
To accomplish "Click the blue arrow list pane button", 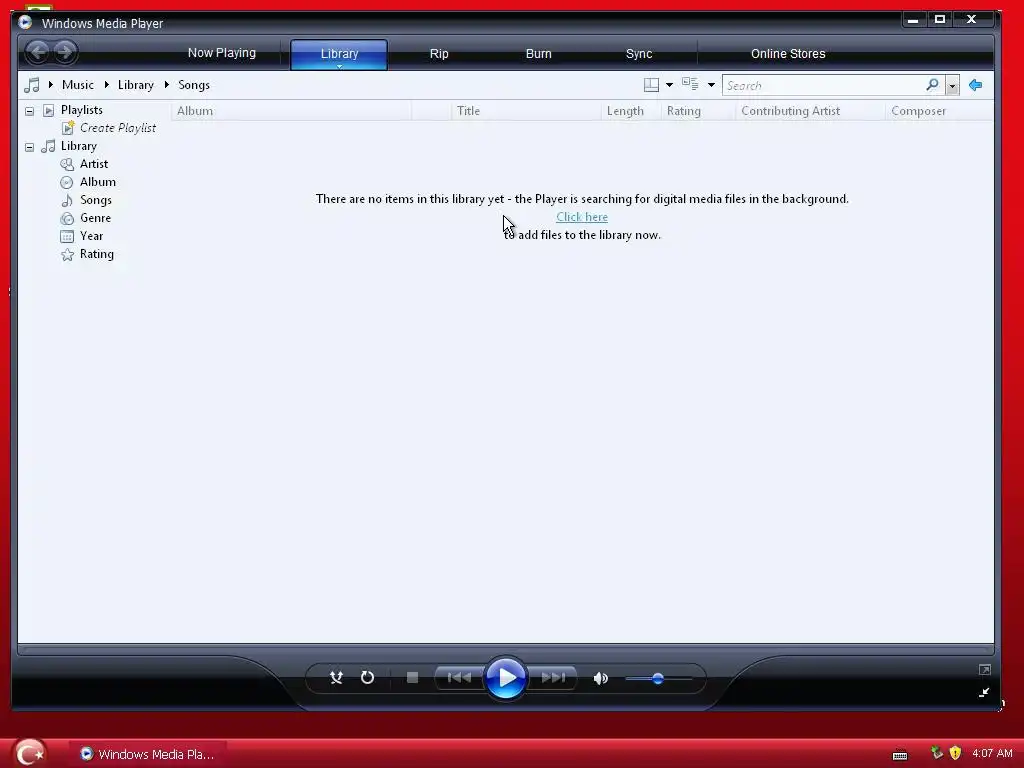I will coord(976,85).
